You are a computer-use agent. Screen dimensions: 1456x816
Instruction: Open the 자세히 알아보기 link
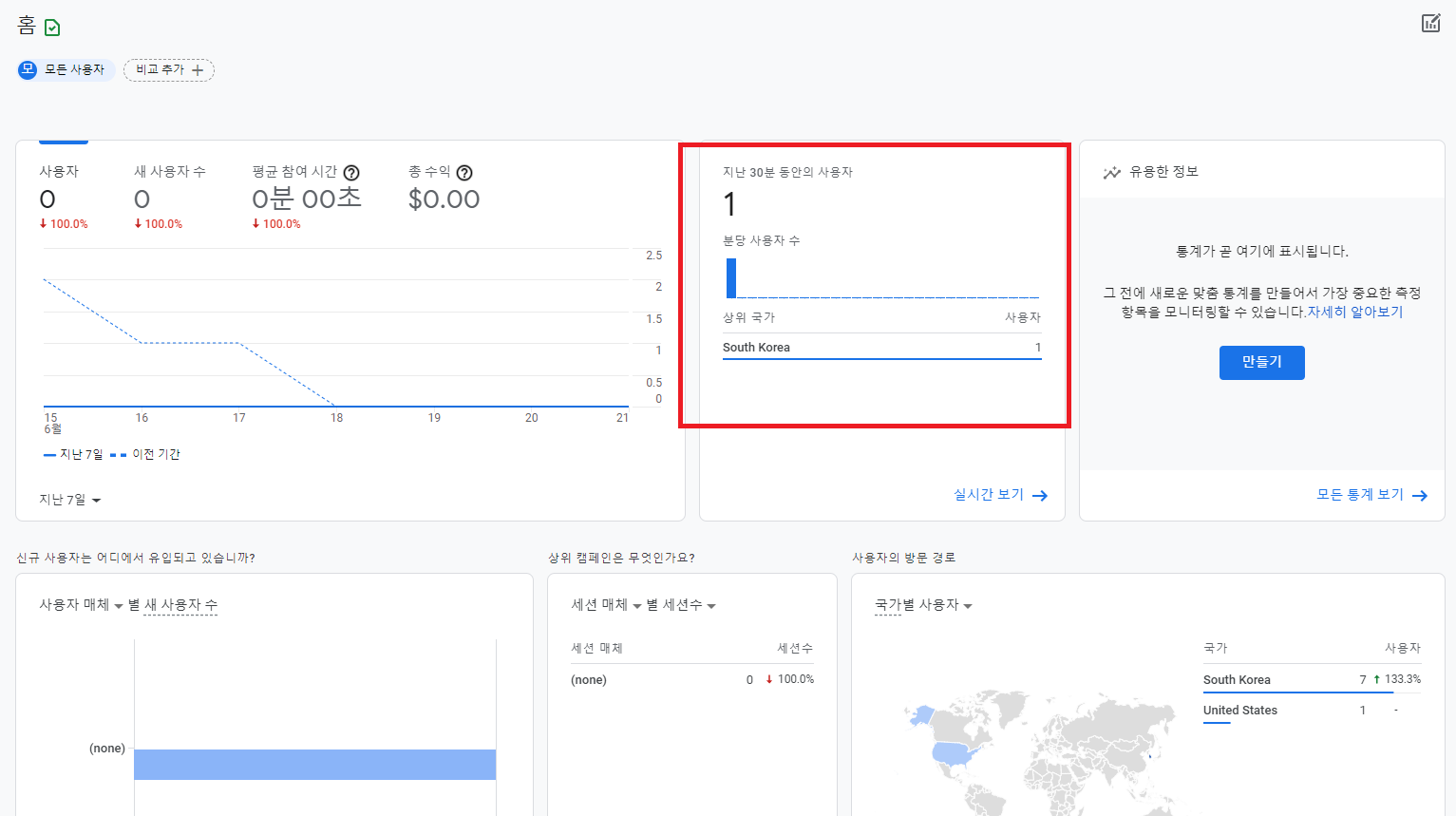1354,312
